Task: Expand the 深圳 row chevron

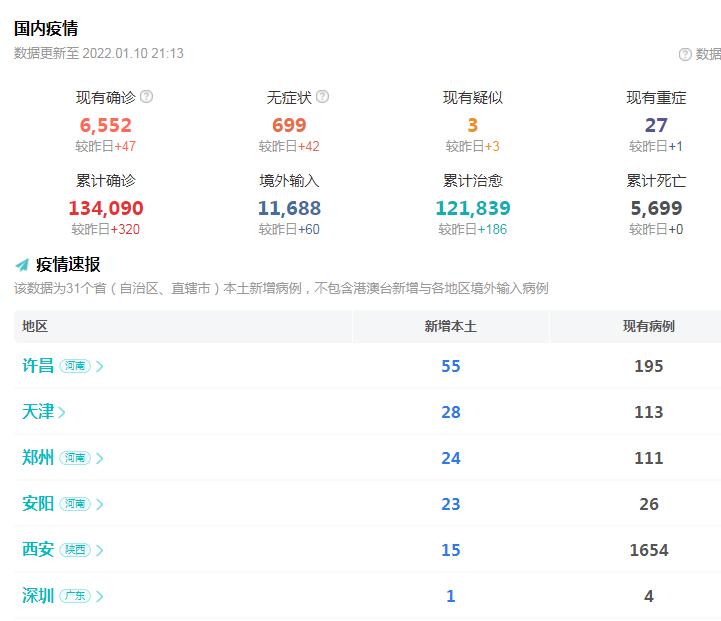Action: (x=99, y=596)
